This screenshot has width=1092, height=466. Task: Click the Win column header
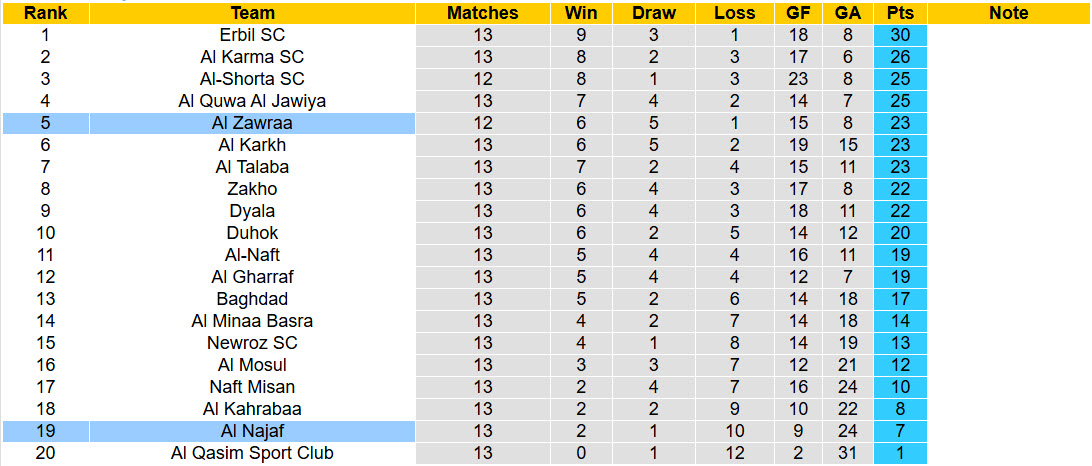[581, 13]
